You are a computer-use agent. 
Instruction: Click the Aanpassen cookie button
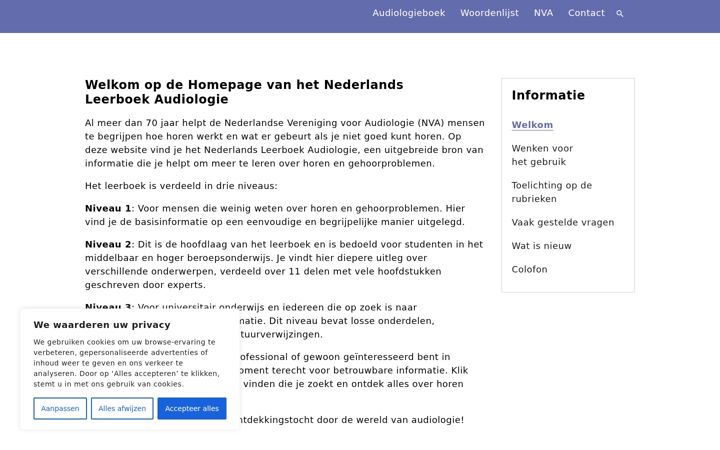point(60,409)
